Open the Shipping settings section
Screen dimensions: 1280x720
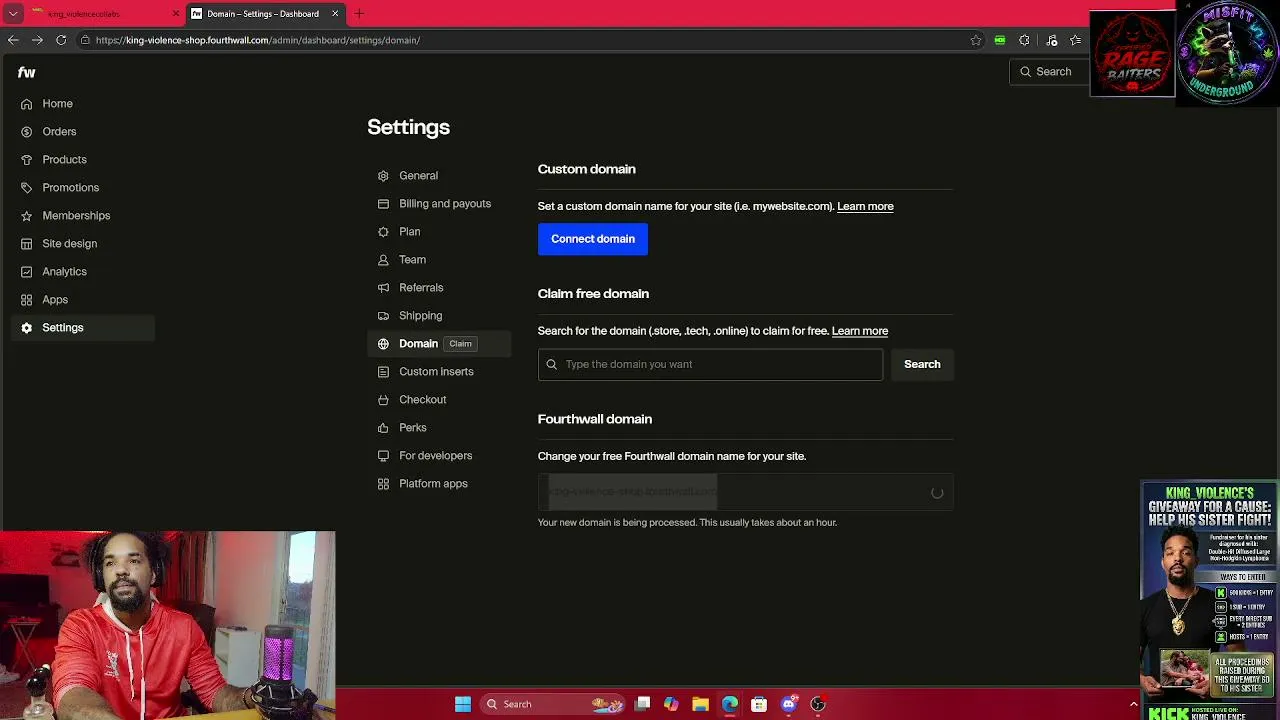tap(420, 316)
